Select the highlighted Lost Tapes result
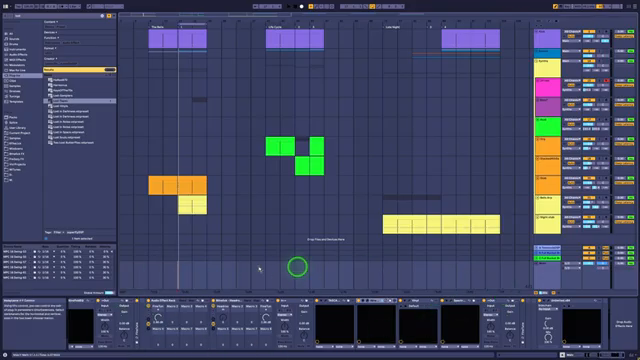 tap(80, 101)
